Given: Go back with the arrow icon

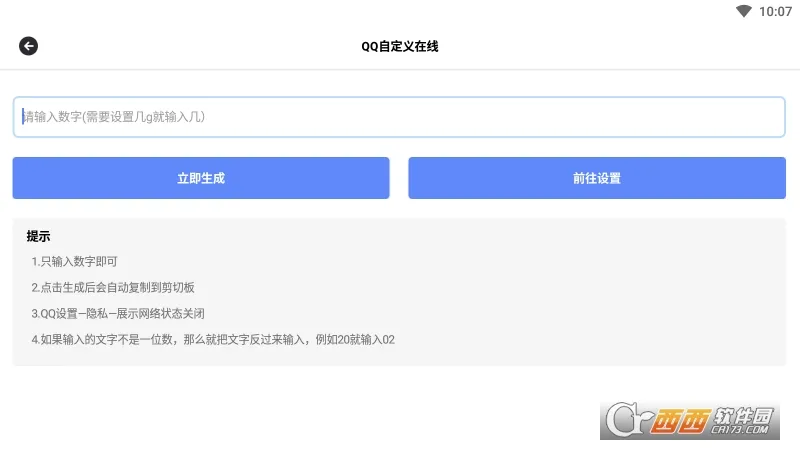Looking at the screenshot, I should (x=29, y=46).
